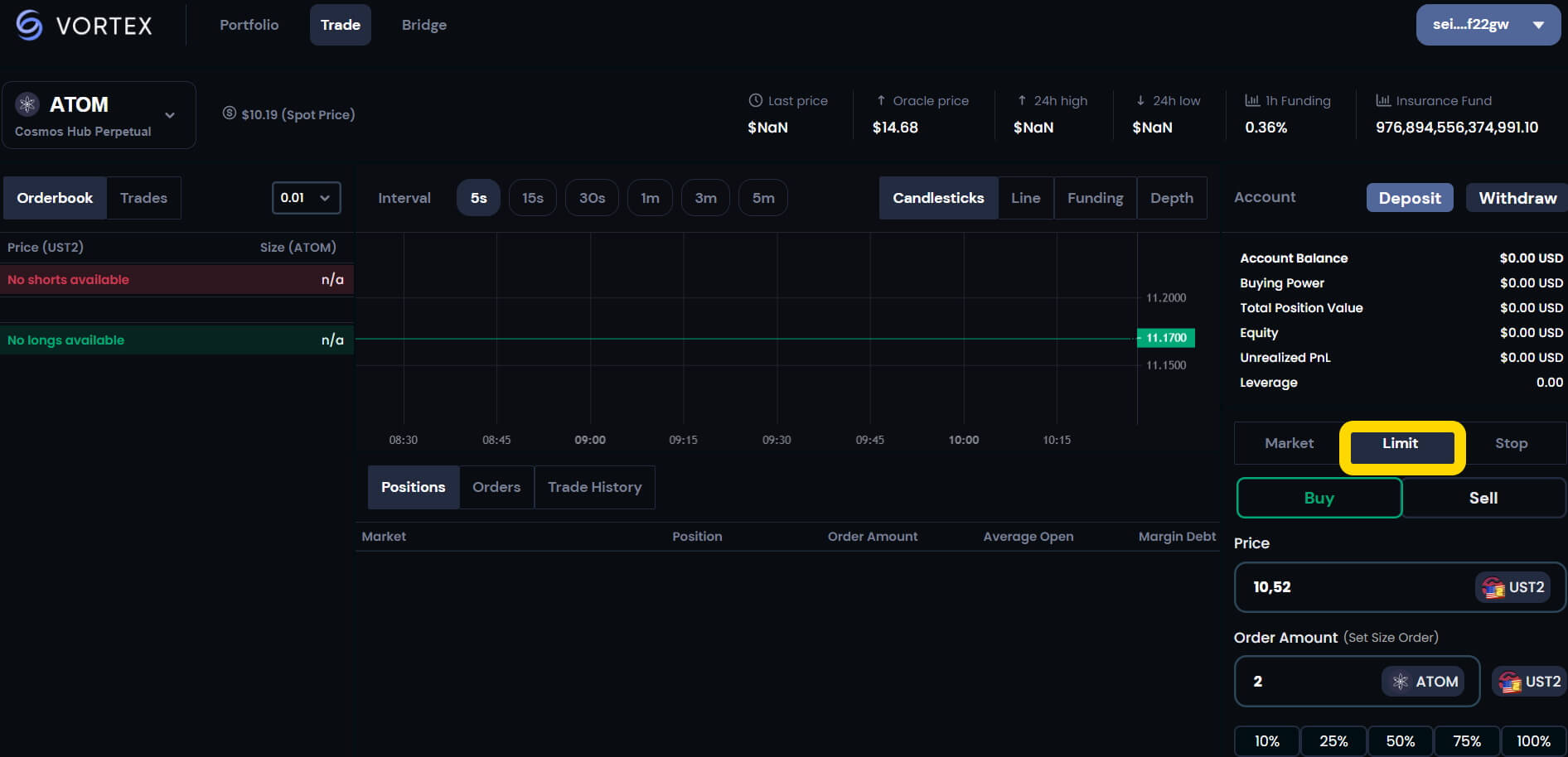Image resolution: width=1568 pixels, height=757 pixels.
Task: Open the Positions tab
Action: pos(413,487)
